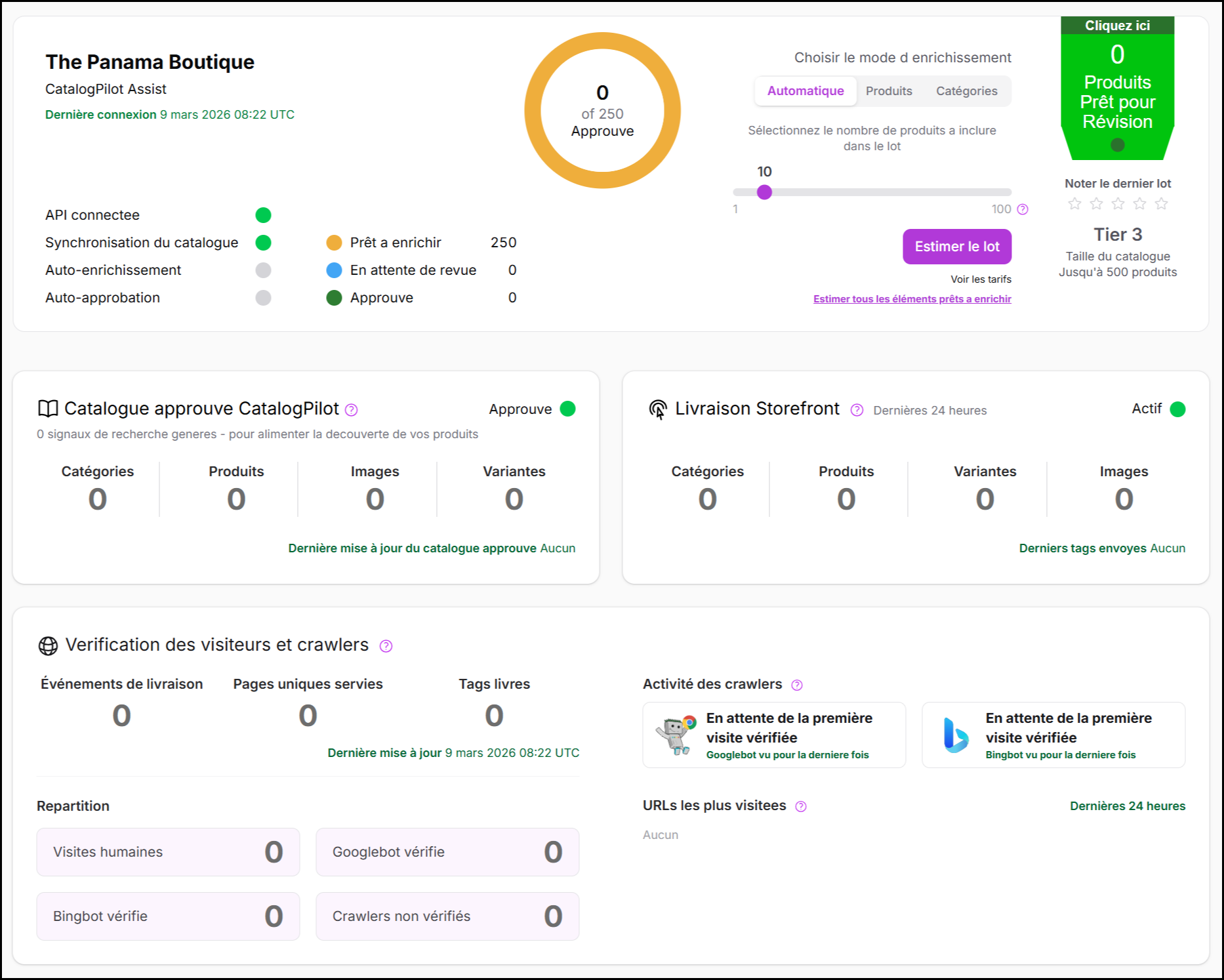Click the help icon next to Activité des crawlers
The height and width of the screenshot is (980, 1224).
(797, 685)
